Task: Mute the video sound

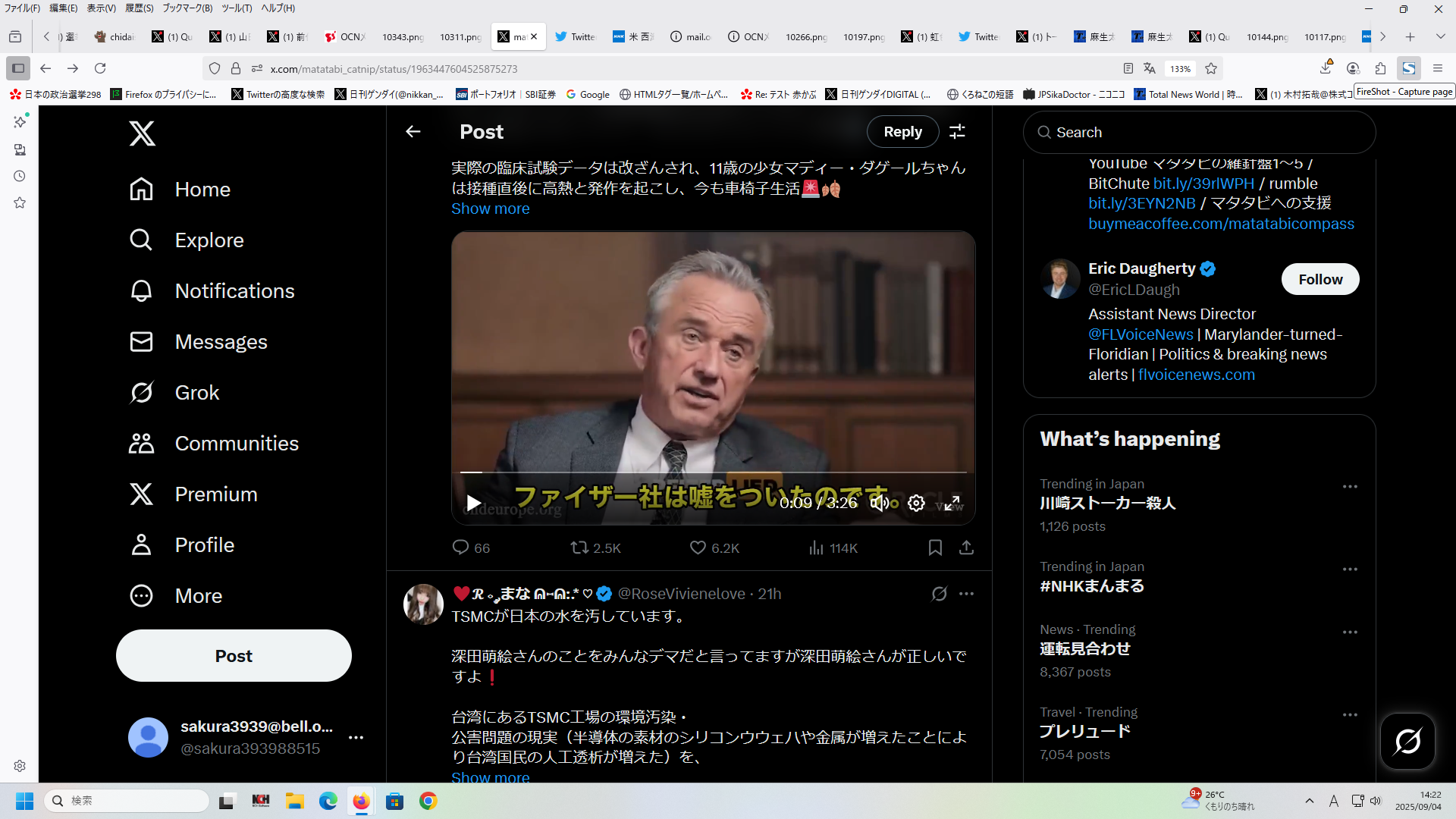Action: tap(880, 503)
